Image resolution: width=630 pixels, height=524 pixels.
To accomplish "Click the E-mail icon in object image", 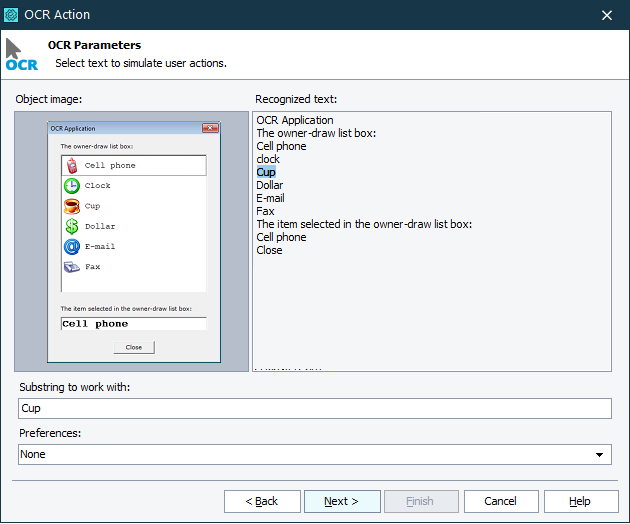I will tap(72, 247).
